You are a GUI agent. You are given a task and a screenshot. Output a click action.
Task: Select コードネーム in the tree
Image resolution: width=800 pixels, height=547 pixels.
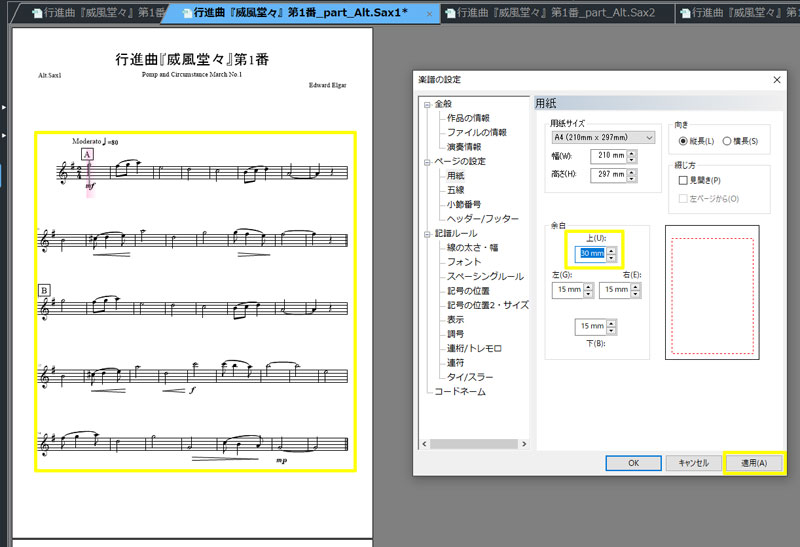coord(460,392)
